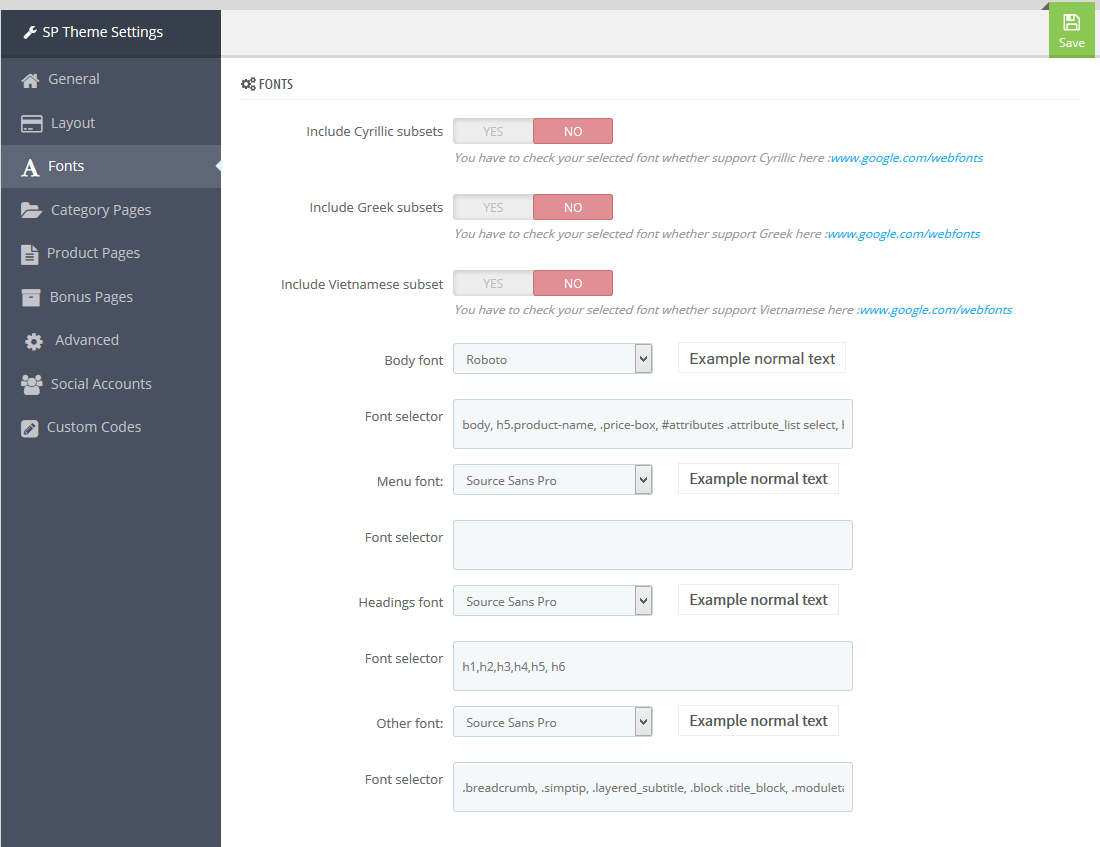Click the Custom Codes pencil icon

[29, 428]
